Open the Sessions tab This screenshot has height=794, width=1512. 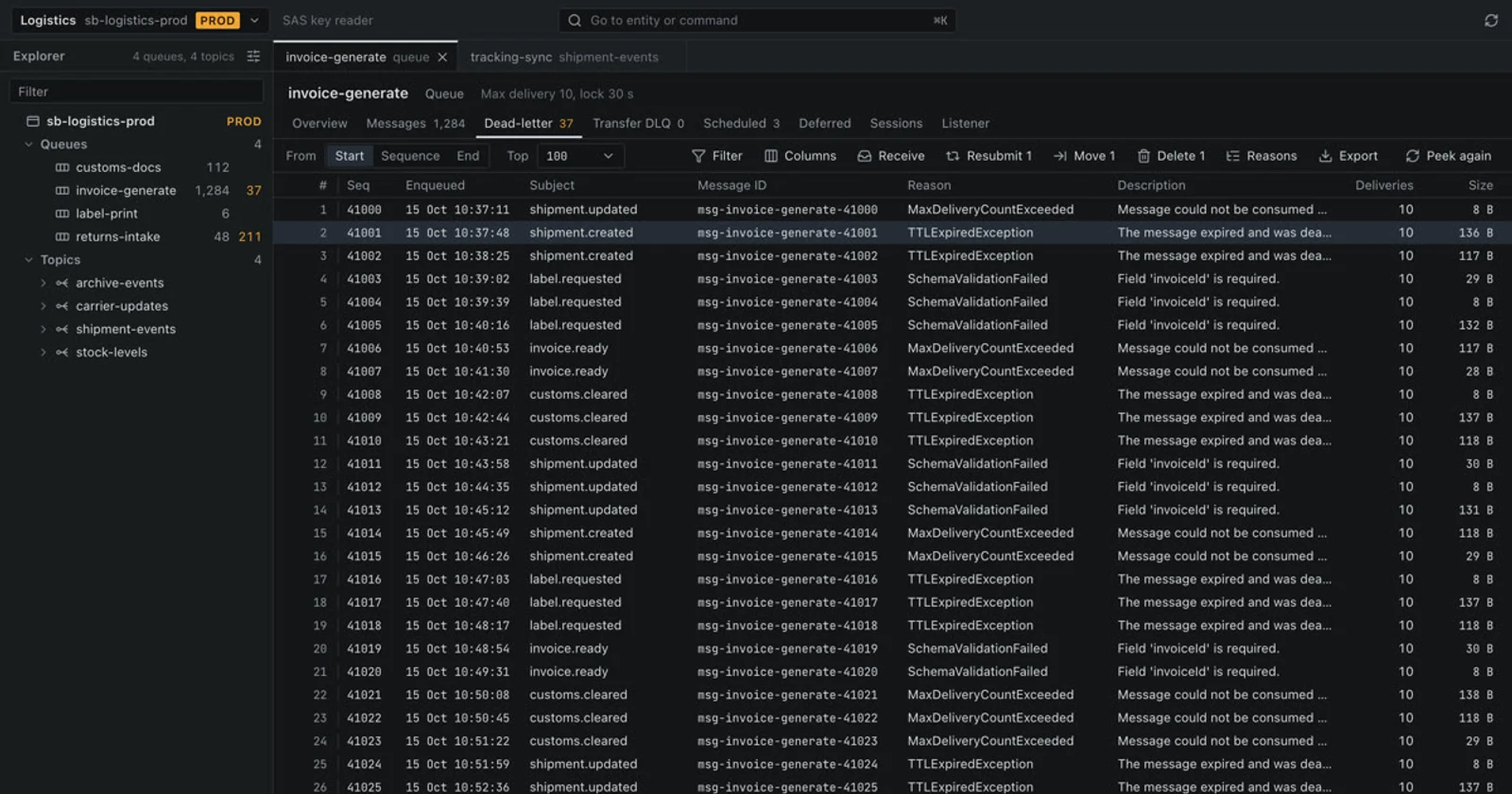coord(896,124)
